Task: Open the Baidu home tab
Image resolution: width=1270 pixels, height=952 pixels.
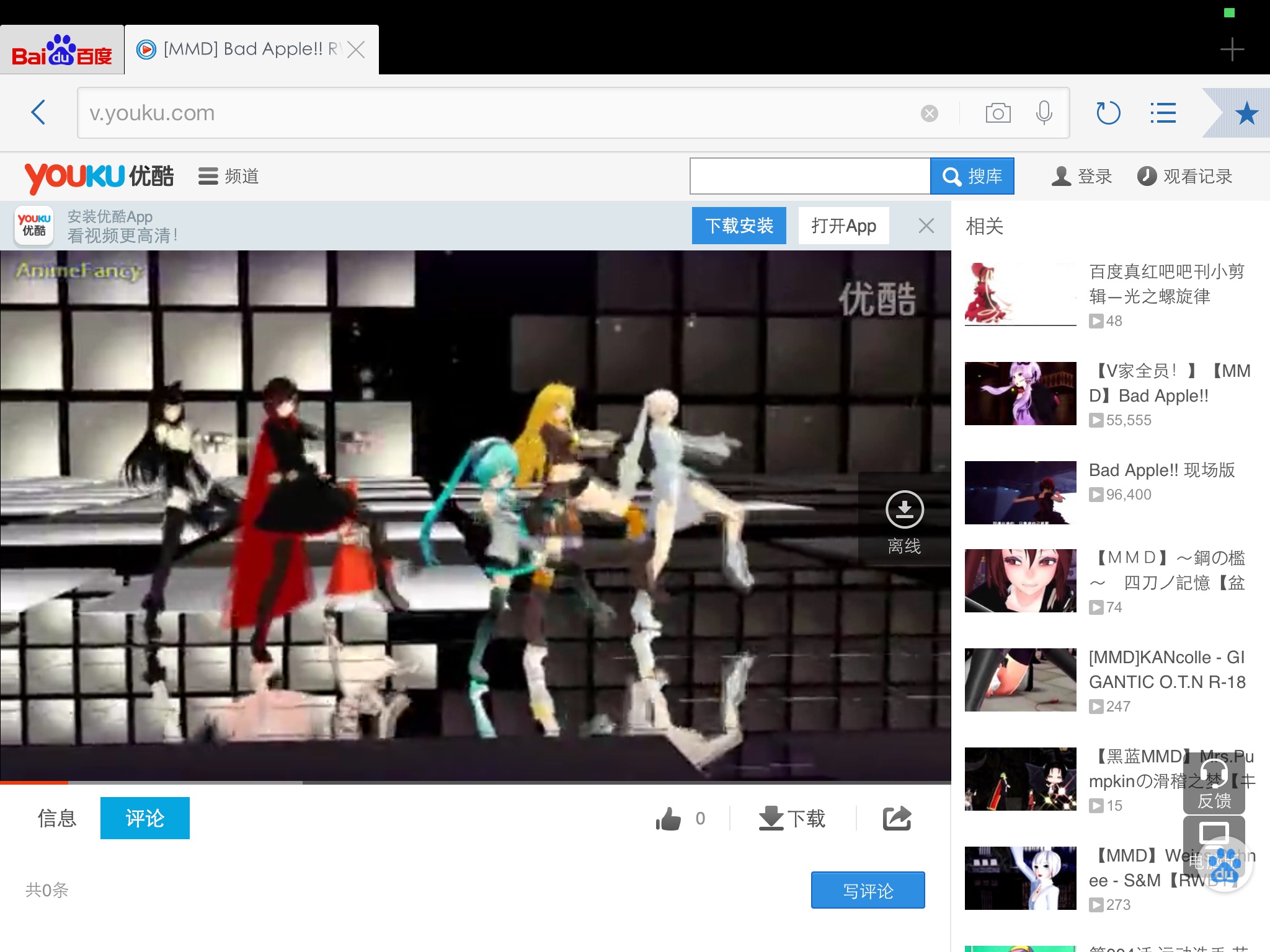Action: [62, 50]
